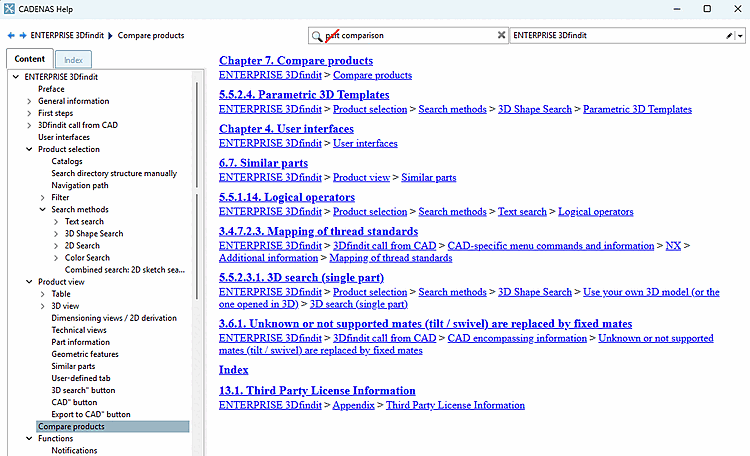The image size is (750, 456).
Task: Follow the NX breadcrumb link
Action: [673, 245]
